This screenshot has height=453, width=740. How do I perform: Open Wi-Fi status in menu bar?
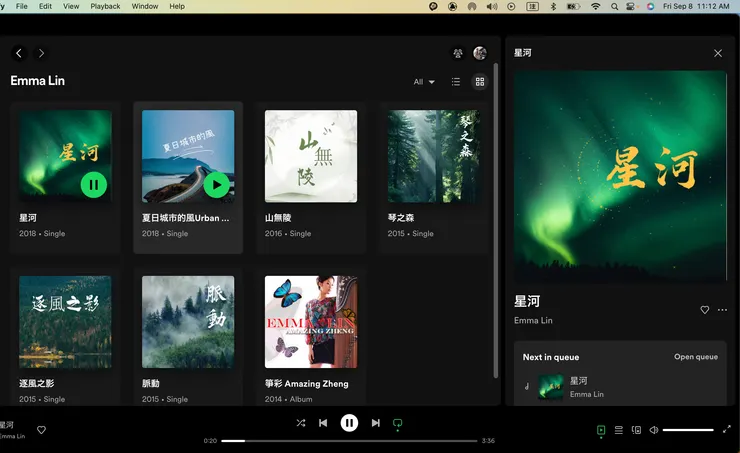pos(596,6)
